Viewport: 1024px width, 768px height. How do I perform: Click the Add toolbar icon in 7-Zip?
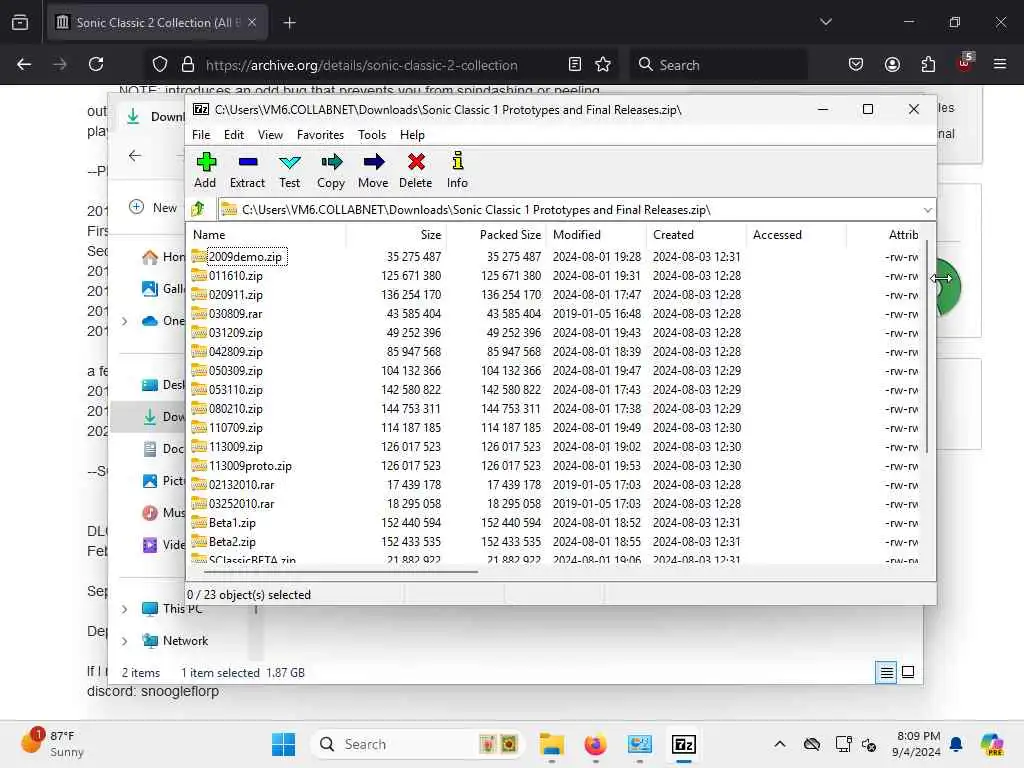click(x=205, y=170)
